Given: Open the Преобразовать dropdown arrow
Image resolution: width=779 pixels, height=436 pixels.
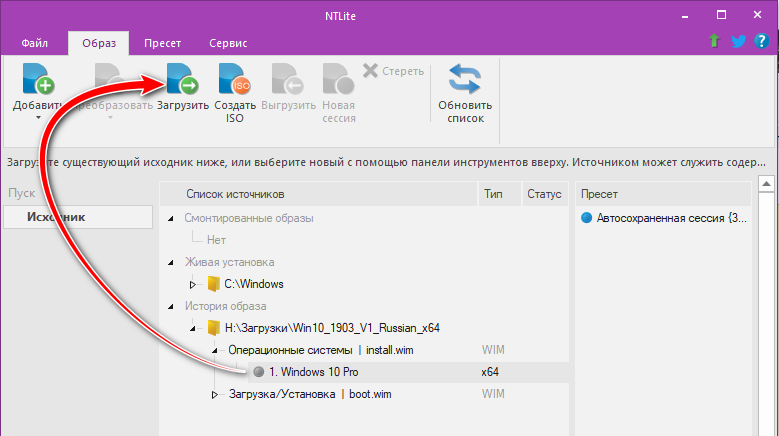Looking at the screenshot, I should point(110,118).
